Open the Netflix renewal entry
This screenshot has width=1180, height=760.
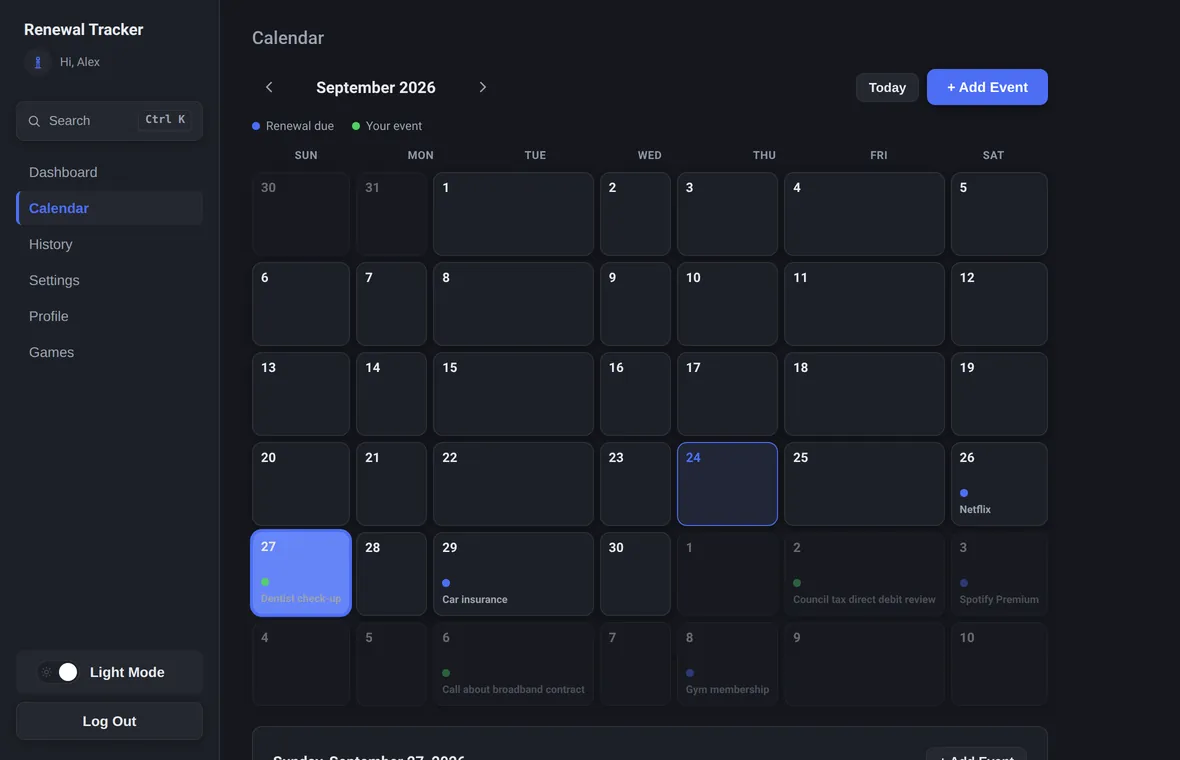975,509
